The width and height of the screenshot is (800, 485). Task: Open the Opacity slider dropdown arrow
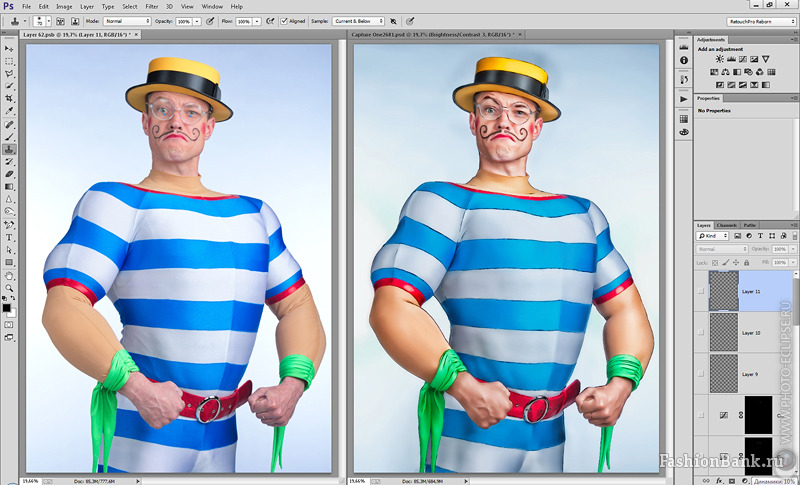[197, 21]
